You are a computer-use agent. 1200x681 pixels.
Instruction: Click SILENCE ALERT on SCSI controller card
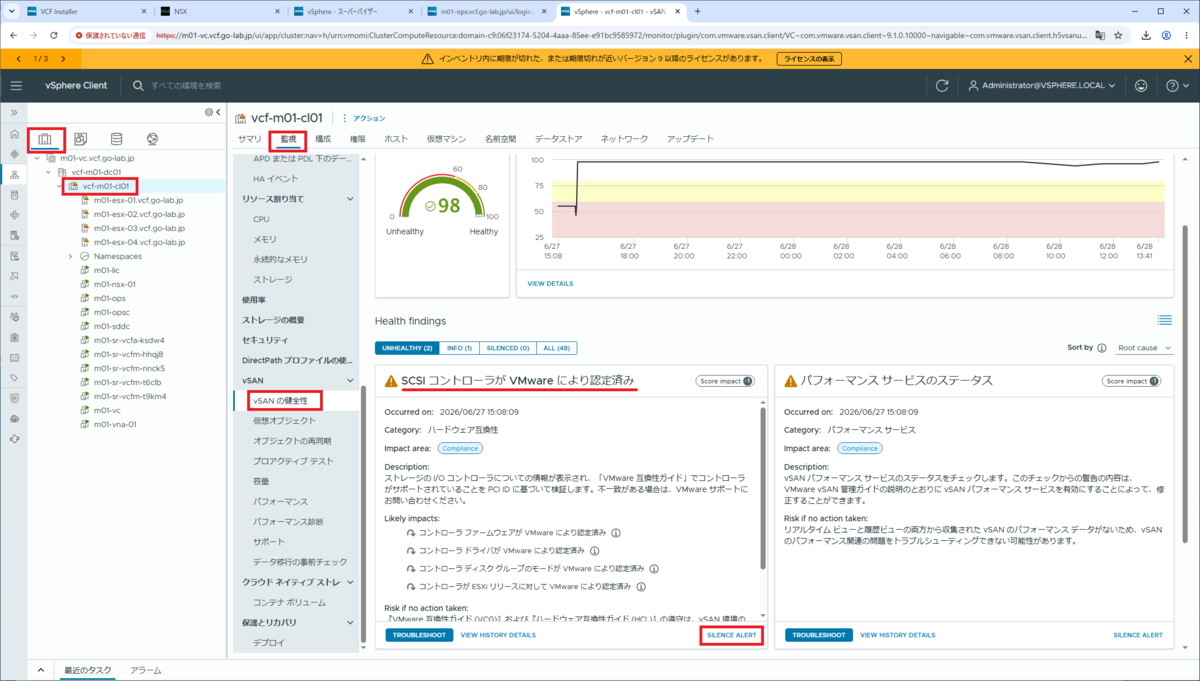coord(731,635)
